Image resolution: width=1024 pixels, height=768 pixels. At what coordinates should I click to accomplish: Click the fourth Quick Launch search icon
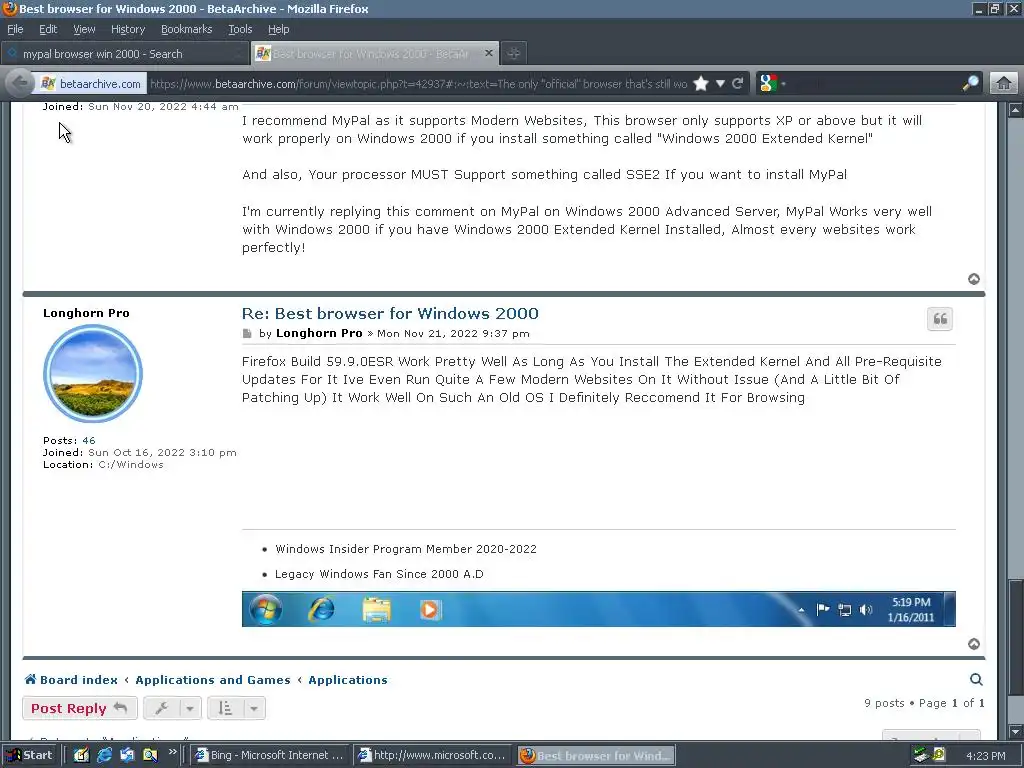pyautogui.click(x=150, y=755)
